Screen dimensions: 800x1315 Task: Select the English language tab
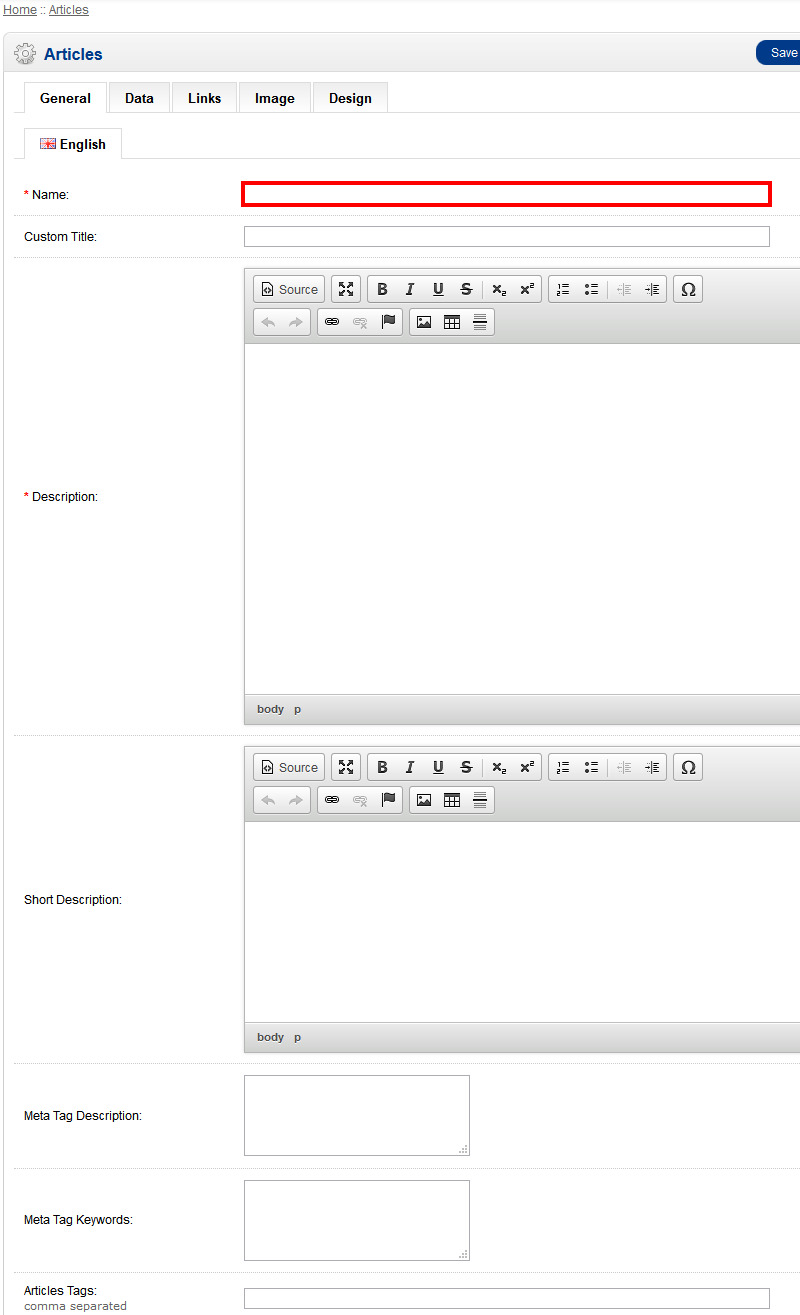click(x=73, y=144)
